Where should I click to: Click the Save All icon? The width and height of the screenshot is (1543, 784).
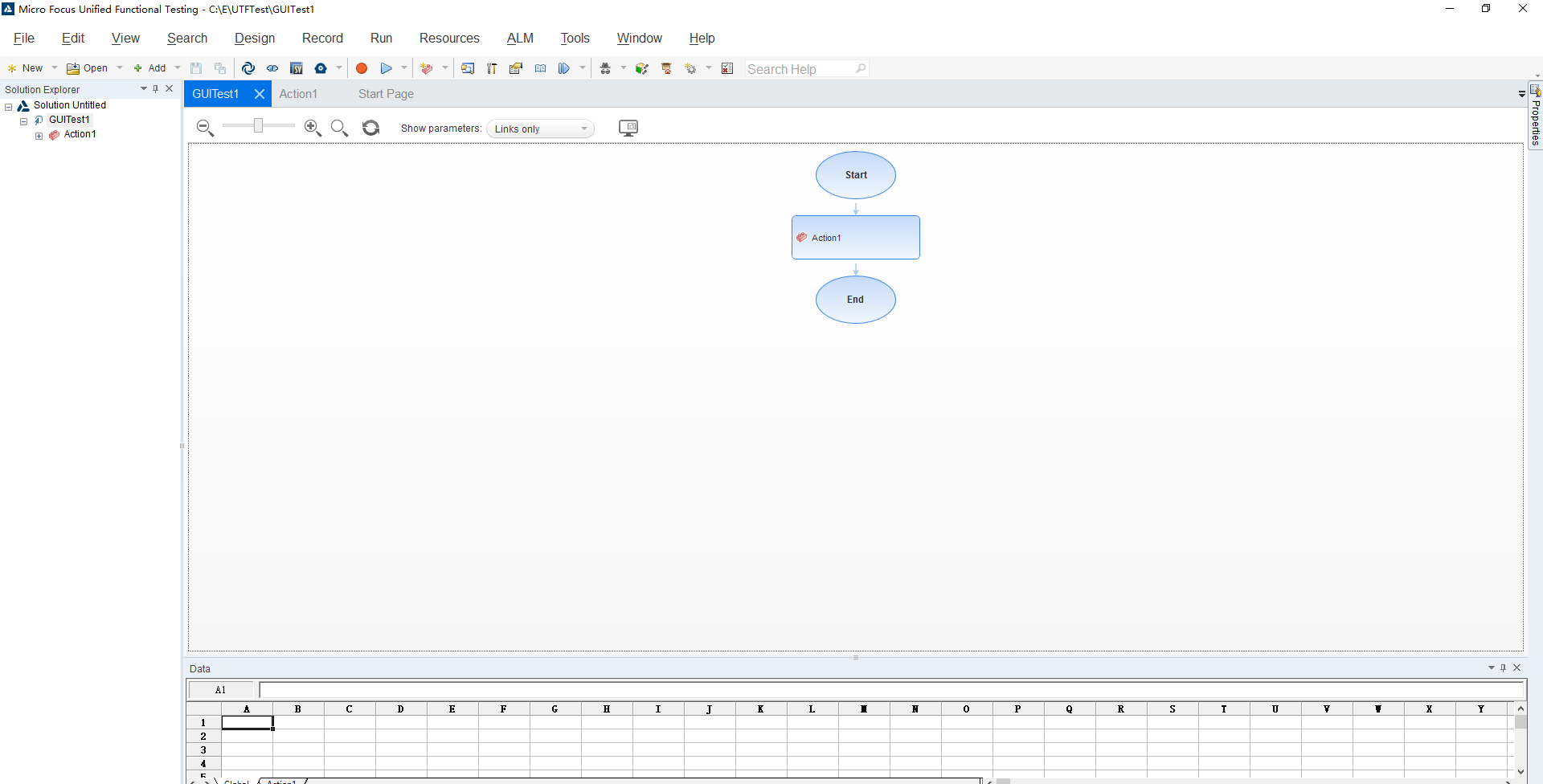220,68
